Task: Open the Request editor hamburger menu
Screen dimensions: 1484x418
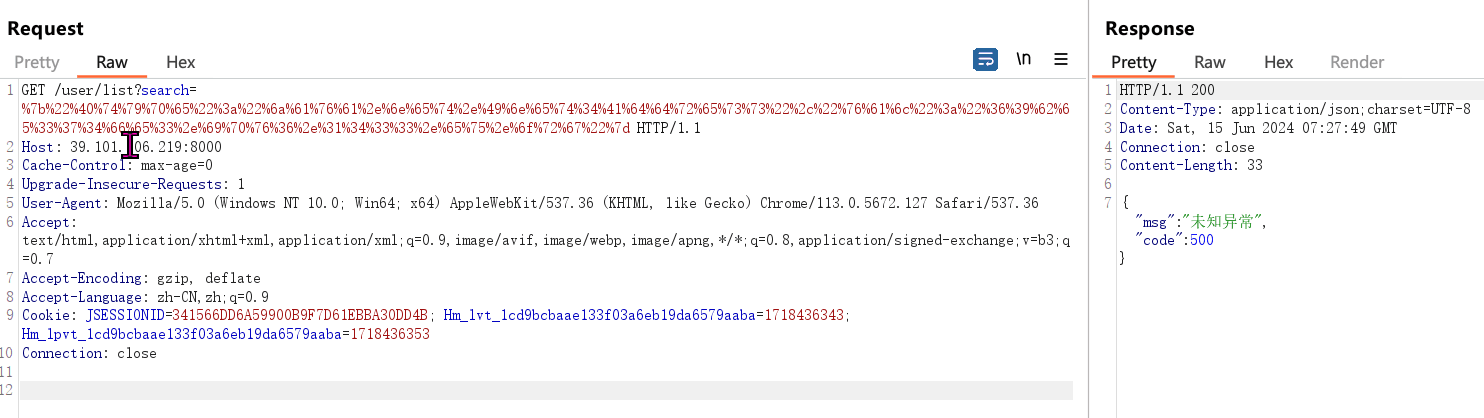Action: coord(1061,59)
